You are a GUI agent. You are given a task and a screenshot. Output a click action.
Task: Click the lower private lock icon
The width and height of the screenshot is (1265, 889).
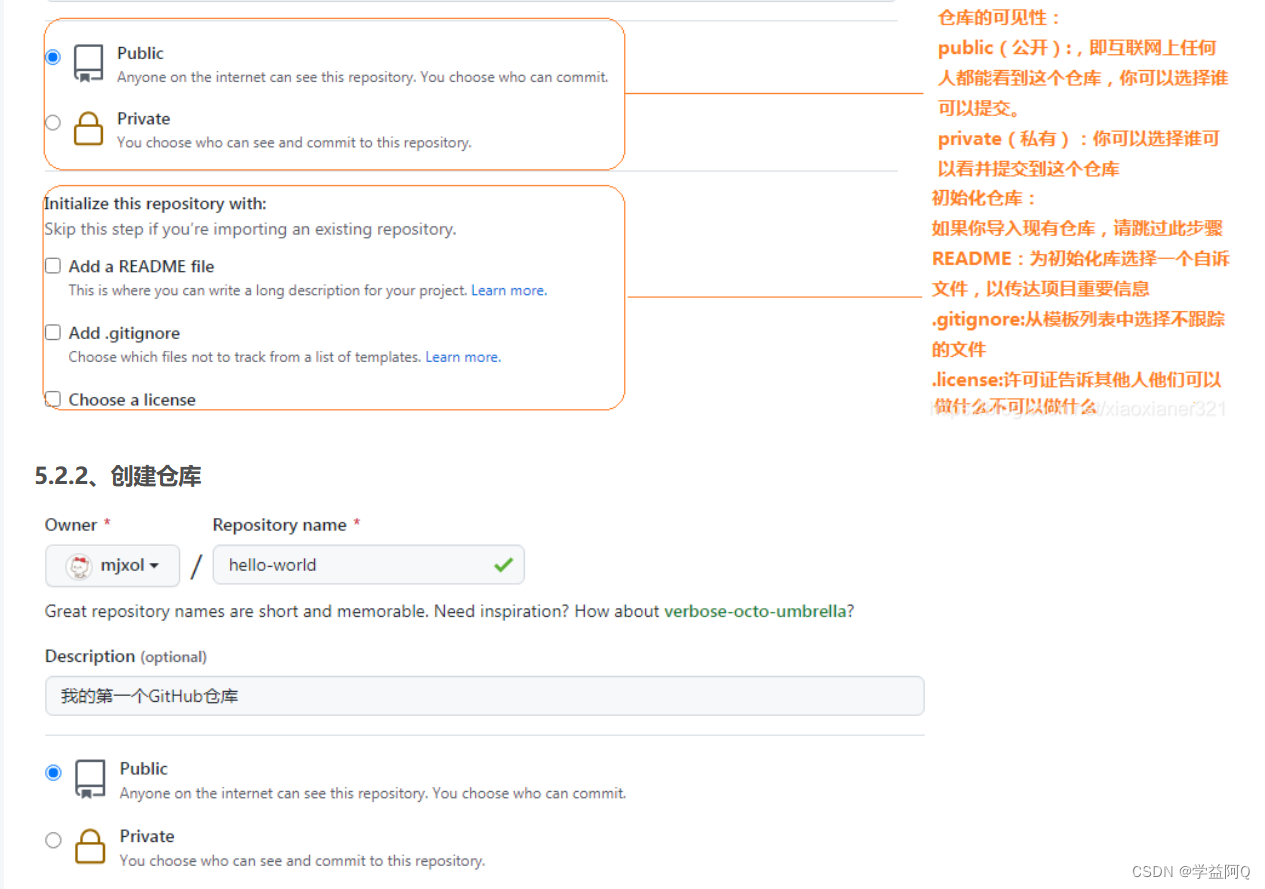(90, 845)
